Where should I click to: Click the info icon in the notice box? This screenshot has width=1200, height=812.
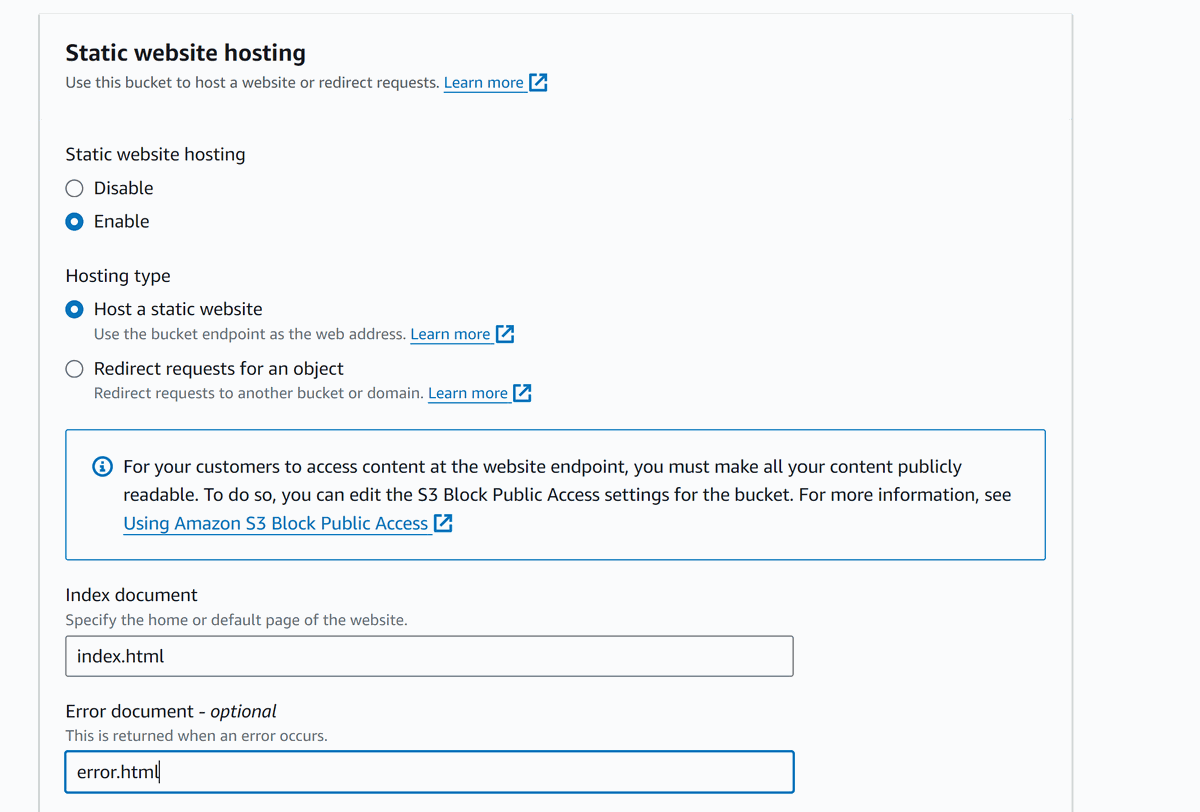102,467
